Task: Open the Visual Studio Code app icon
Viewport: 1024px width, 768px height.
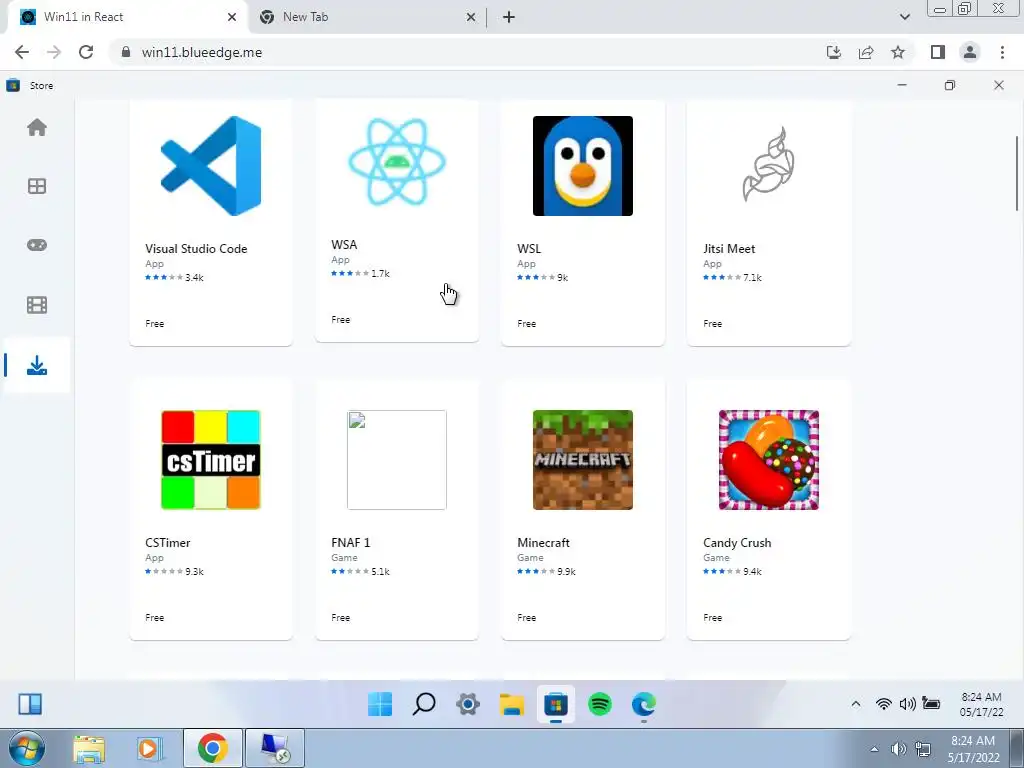Action: coord(211,166)
